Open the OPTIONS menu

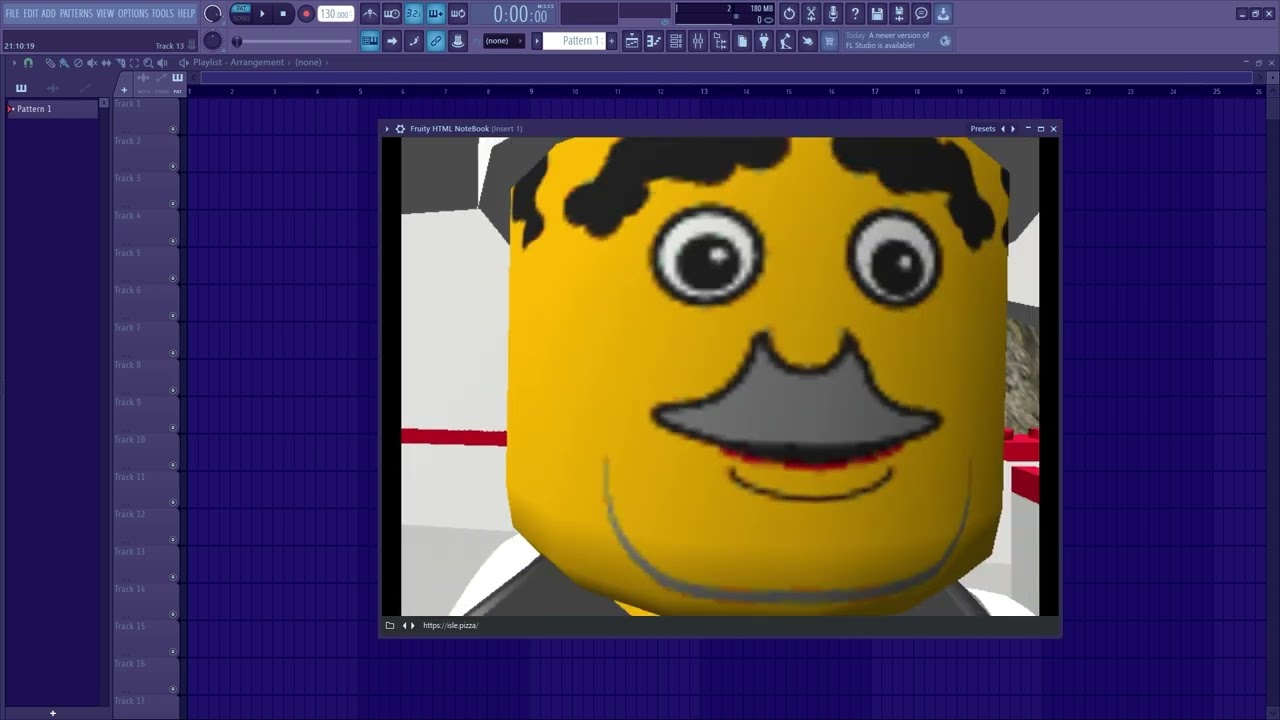click(x=133, y=13)
